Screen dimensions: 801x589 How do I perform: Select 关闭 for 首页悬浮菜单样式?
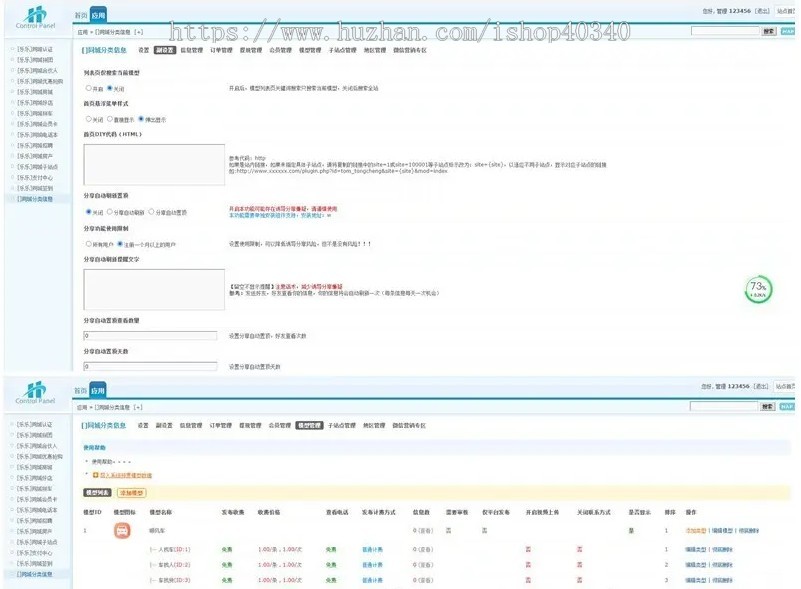(89, 119)
